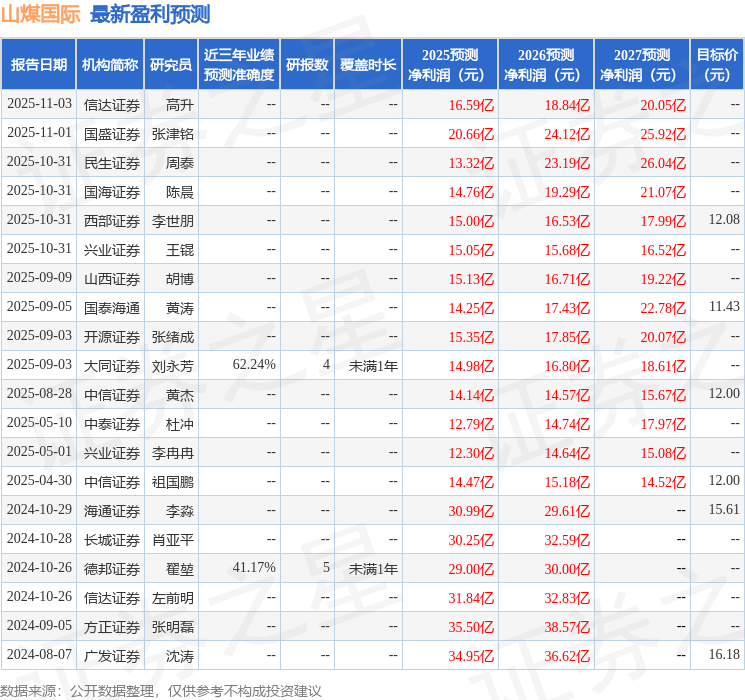Click target price 12.08
Image resolution: width=745 pixels, height=700 pixels.
724,220
